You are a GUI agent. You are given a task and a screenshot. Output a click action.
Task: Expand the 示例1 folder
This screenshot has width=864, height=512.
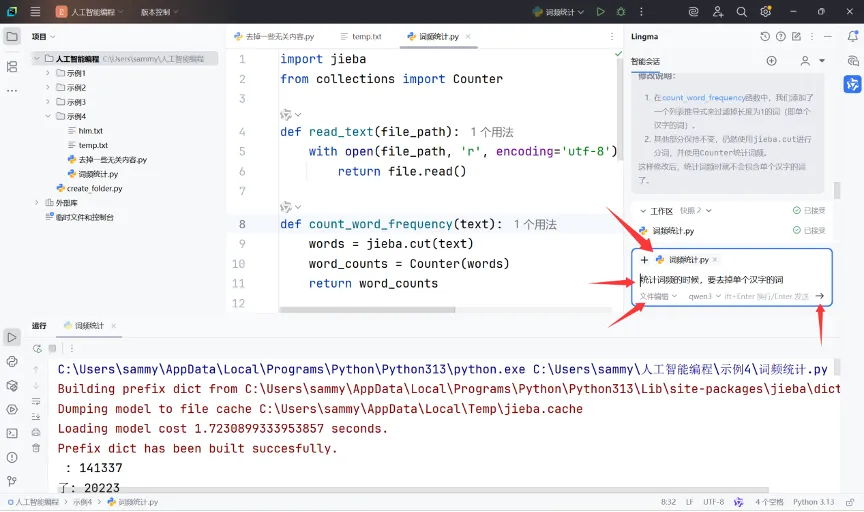[x=47, y=73]
